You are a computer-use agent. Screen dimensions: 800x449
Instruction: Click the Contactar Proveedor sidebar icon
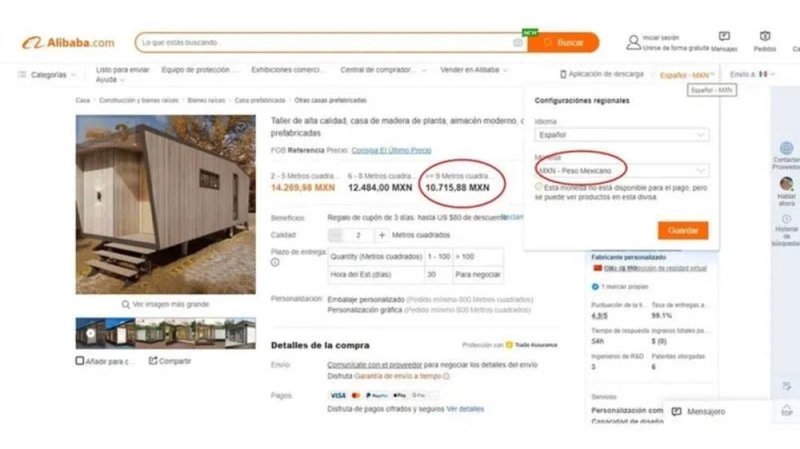point(786,148)
